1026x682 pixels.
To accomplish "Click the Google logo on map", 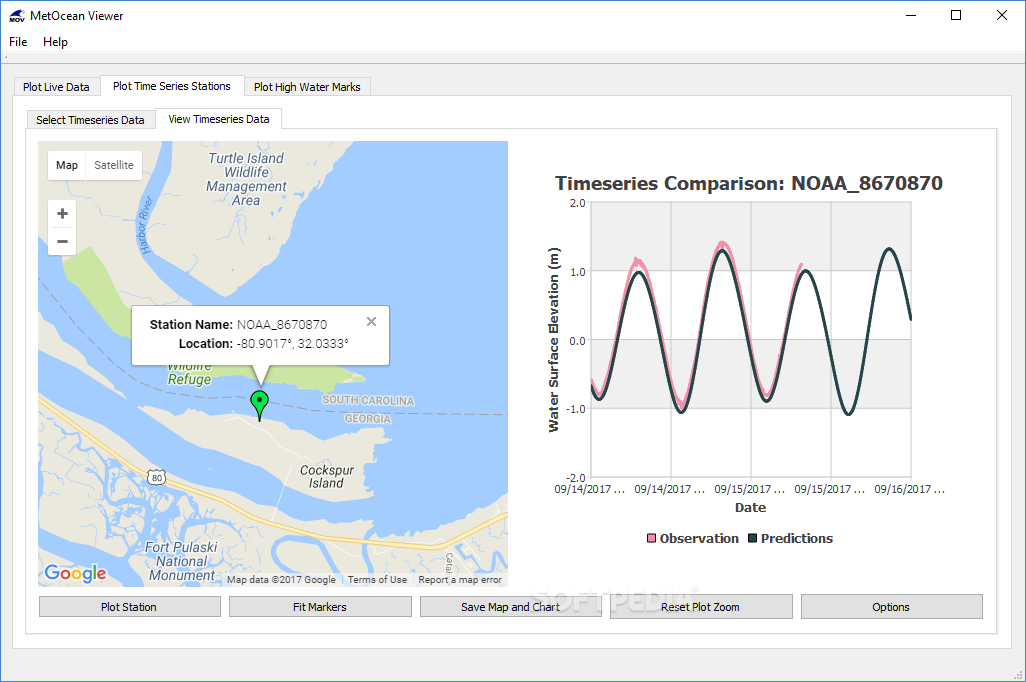I will [75, 573].
